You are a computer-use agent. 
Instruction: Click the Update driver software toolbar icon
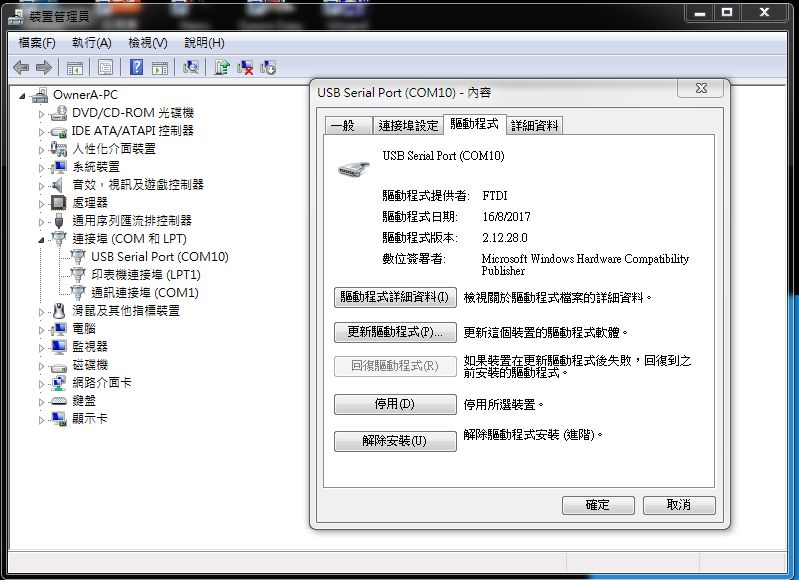click(x=222, y=67)
